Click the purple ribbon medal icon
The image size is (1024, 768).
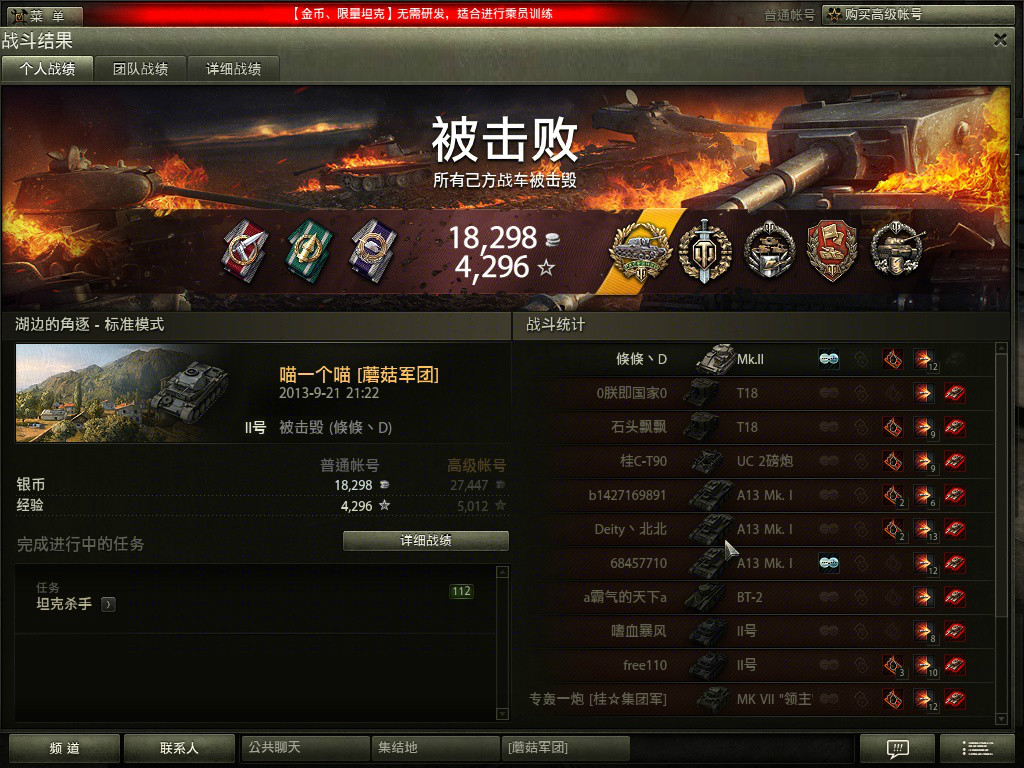click(x=372, y=250)
